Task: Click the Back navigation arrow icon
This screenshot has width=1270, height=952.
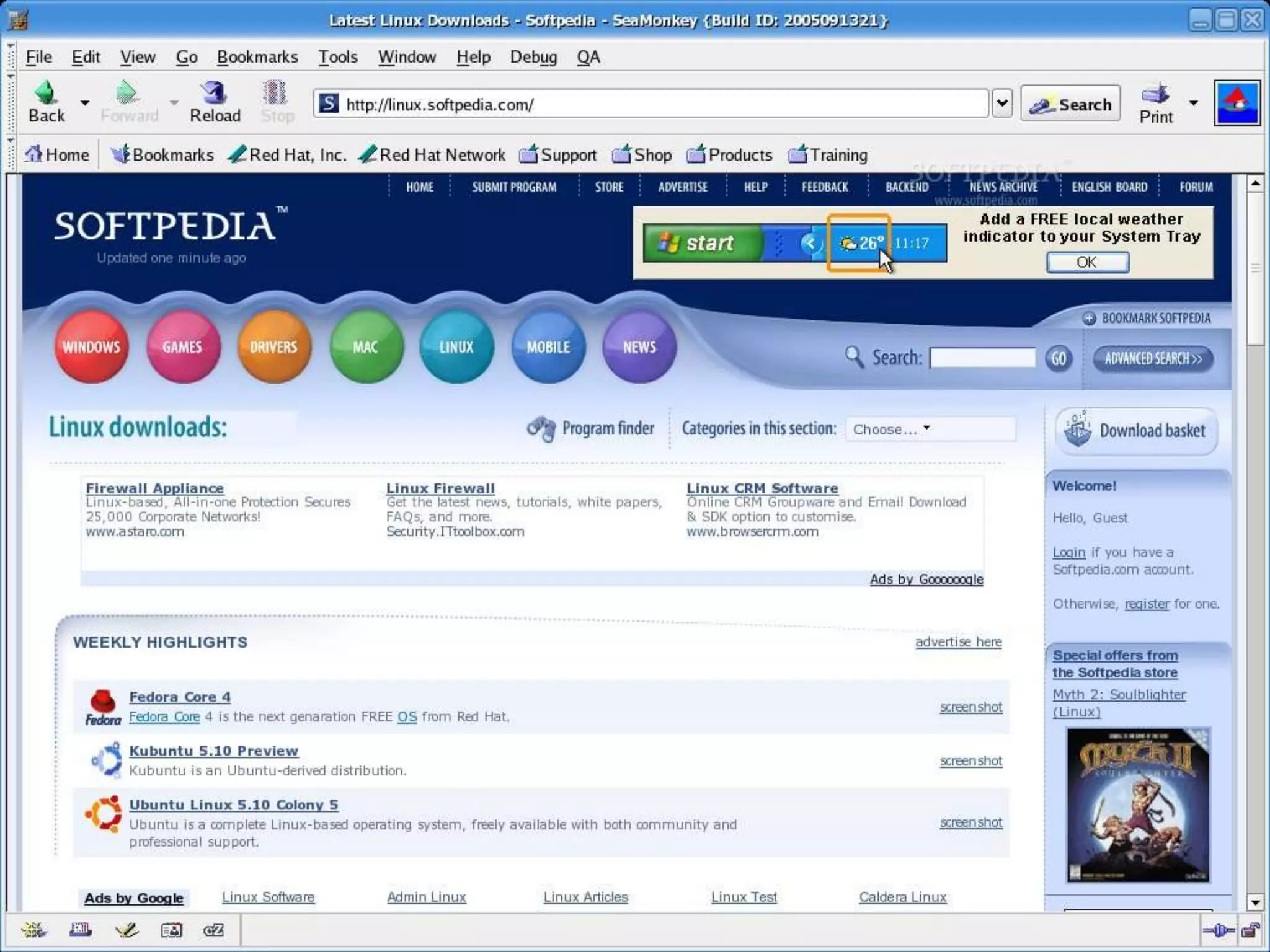Action: pos(46,94)
